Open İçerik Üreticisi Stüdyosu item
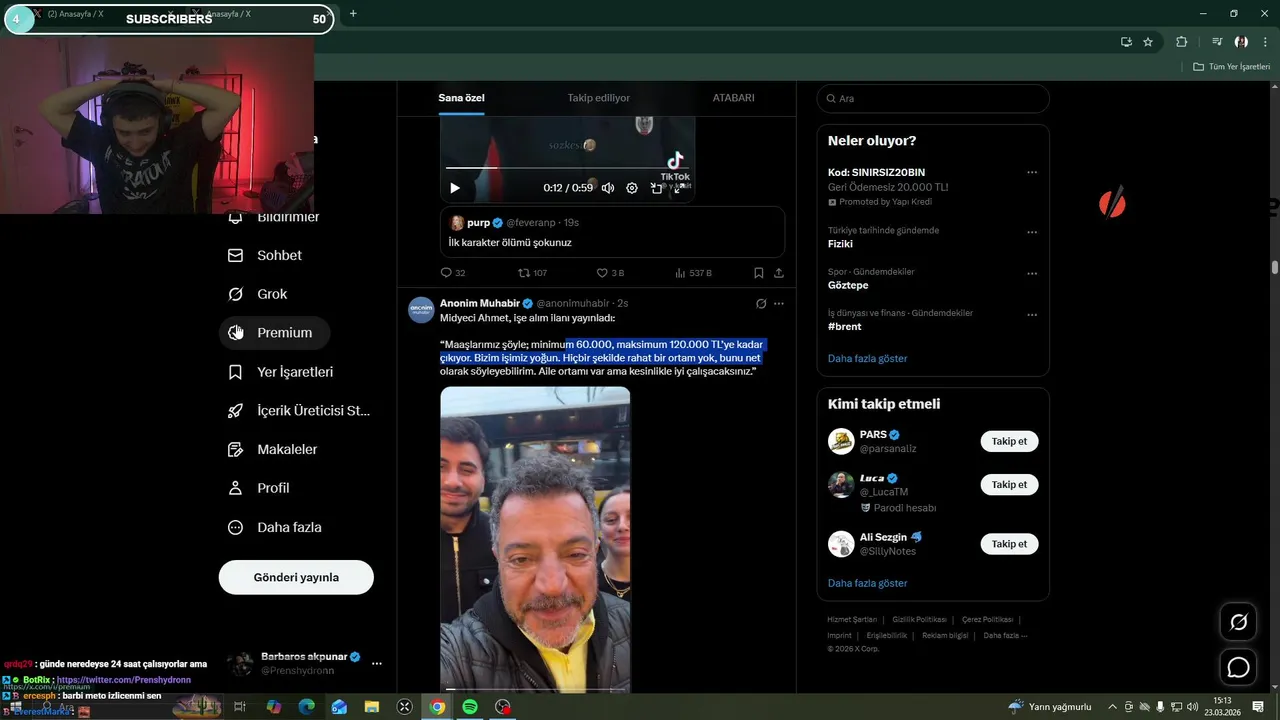The width and height of the screenshot is (1280, 720). (x=299, y=410)
